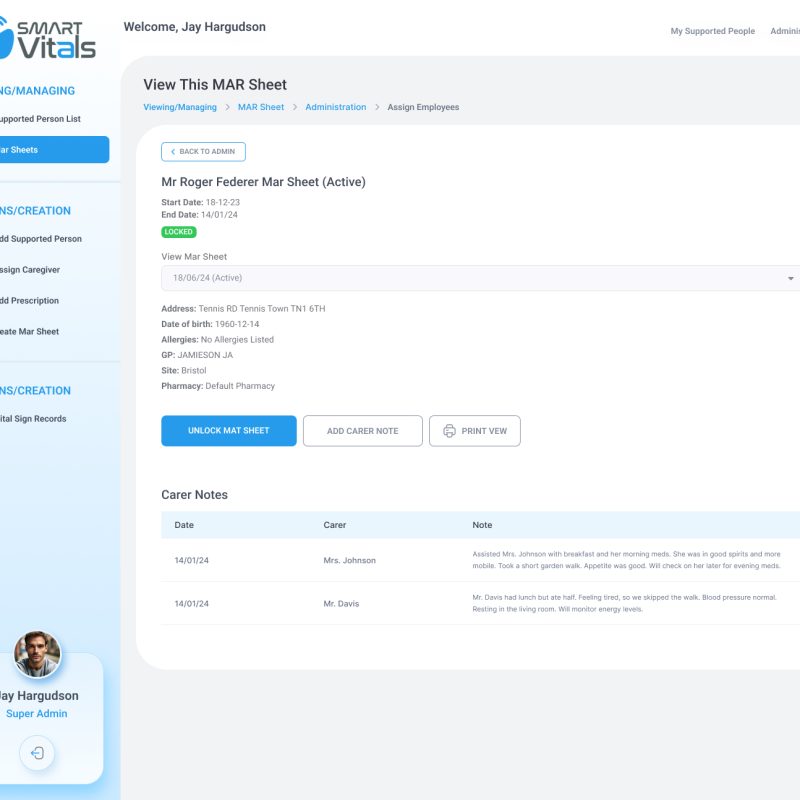
Task: Click the Add Carer Note button
Action: pyautogui.click(x=362, y=431)
